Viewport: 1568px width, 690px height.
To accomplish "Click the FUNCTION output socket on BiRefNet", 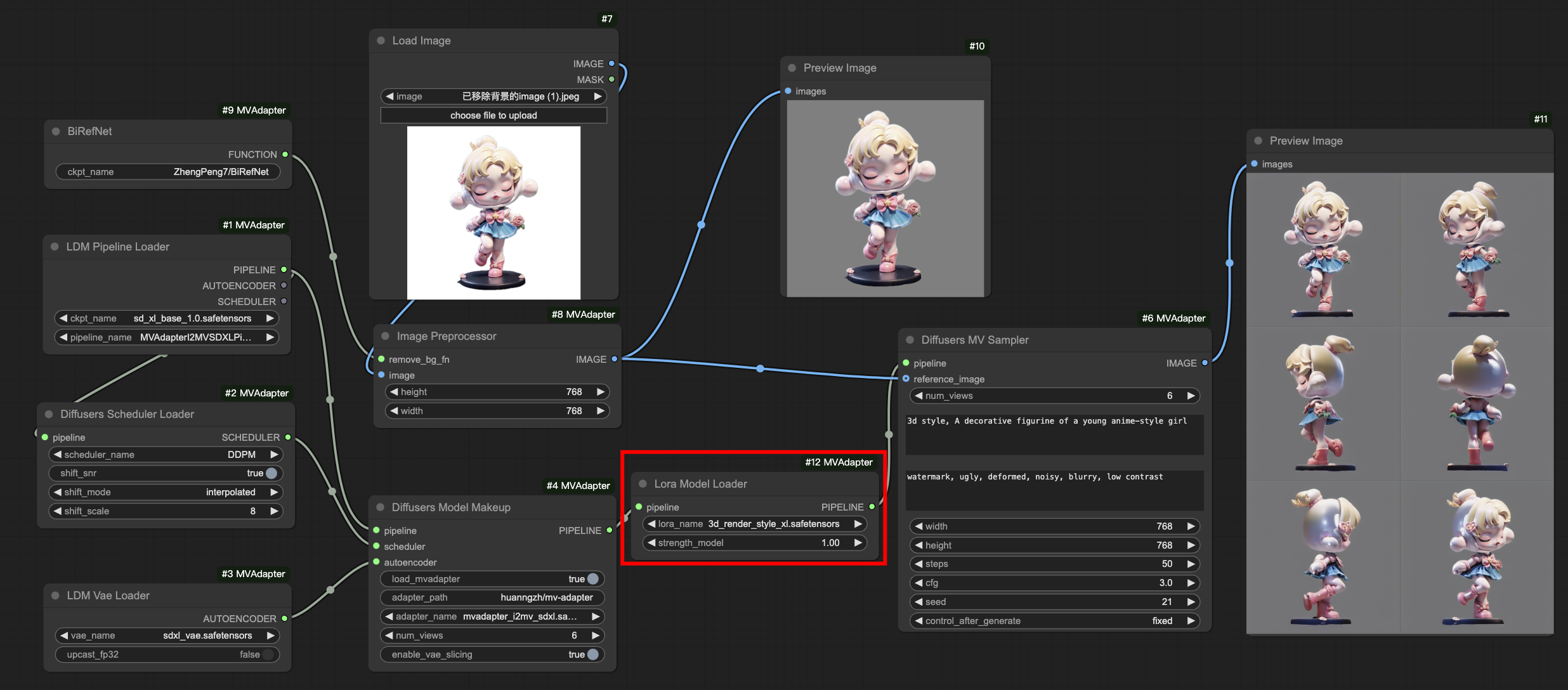I will [x=285, y=154].
